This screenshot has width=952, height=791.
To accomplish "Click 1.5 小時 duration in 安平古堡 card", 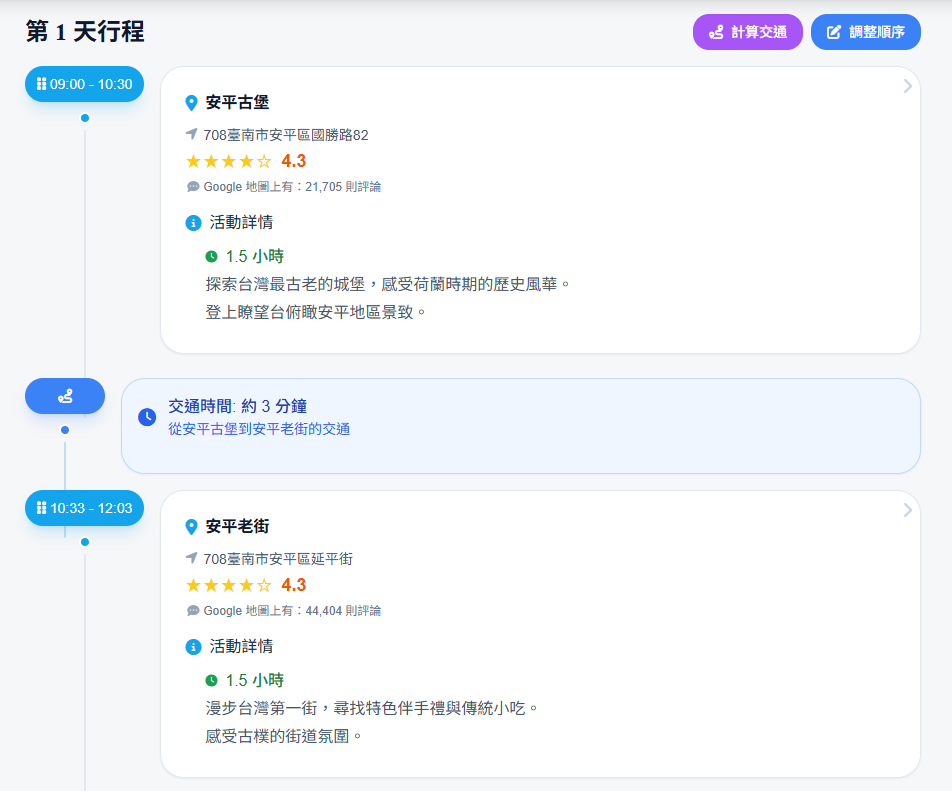I will [255, 256].
